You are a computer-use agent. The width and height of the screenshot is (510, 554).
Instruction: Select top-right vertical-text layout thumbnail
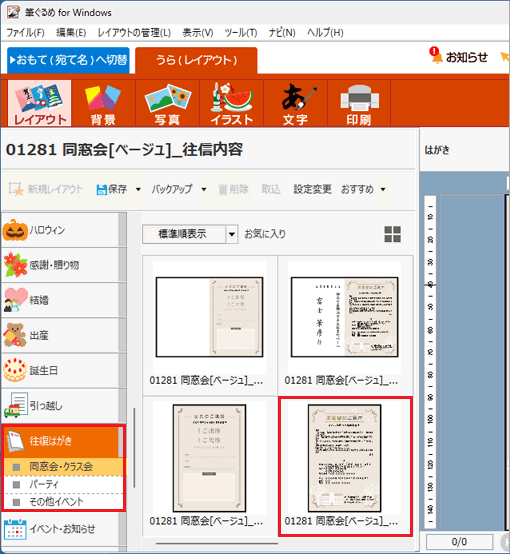345,317
